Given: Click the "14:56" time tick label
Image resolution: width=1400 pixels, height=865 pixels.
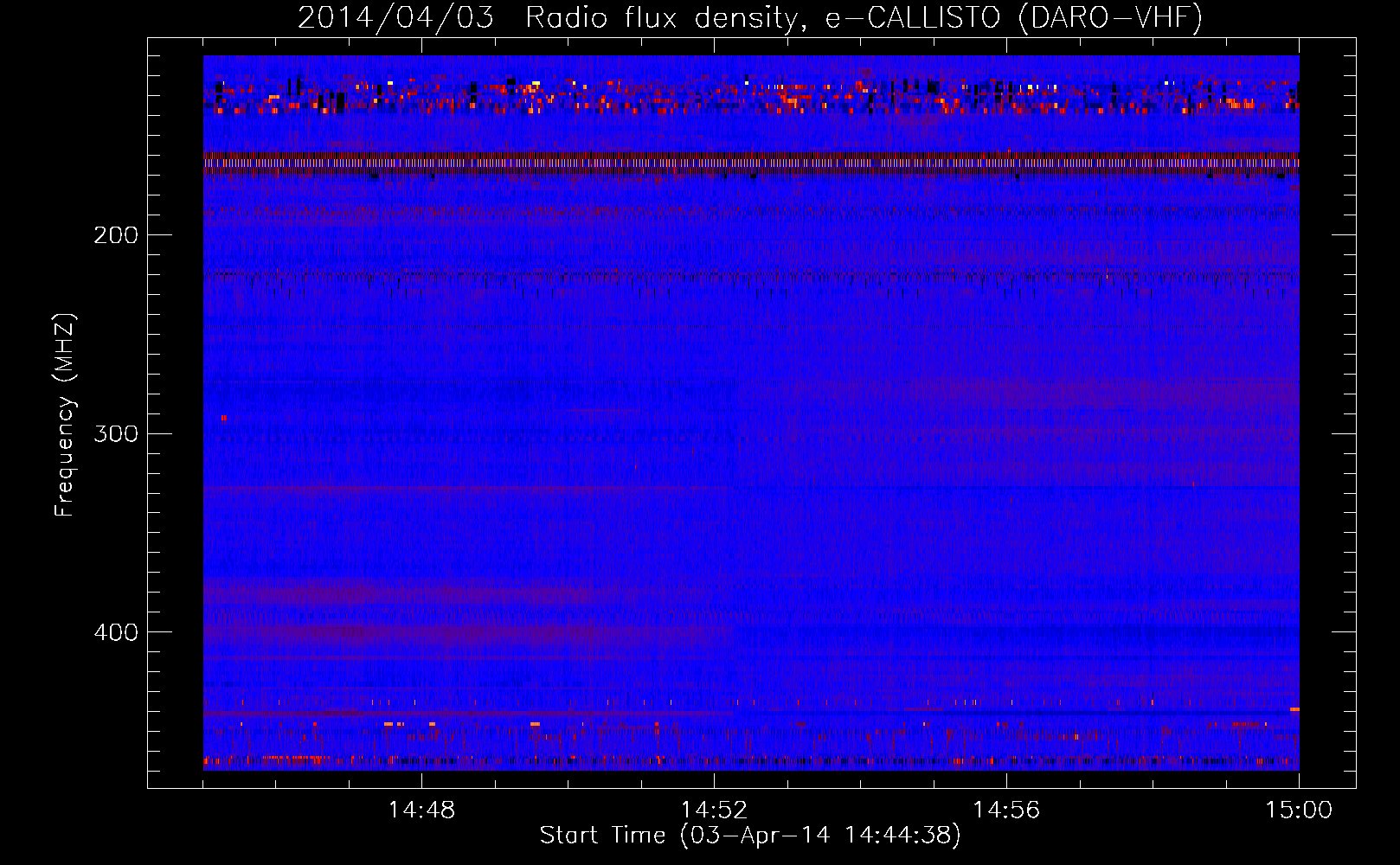Looking at the screenshot, I should [x=1006, y=811].
